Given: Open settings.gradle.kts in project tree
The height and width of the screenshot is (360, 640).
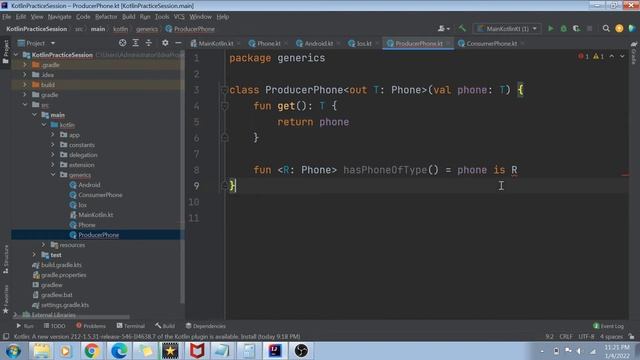Looking at the screenshot, I should (x=64, y=305).
